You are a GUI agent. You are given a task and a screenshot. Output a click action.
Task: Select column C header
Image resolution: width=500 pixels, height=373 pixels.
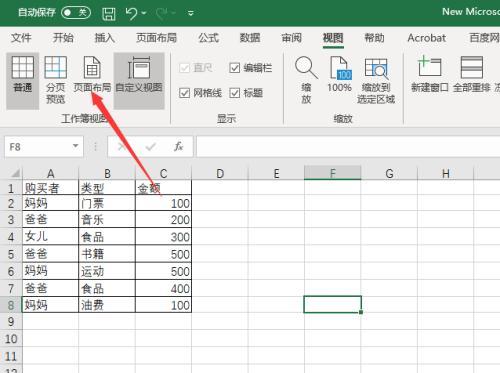coord(163,173)
